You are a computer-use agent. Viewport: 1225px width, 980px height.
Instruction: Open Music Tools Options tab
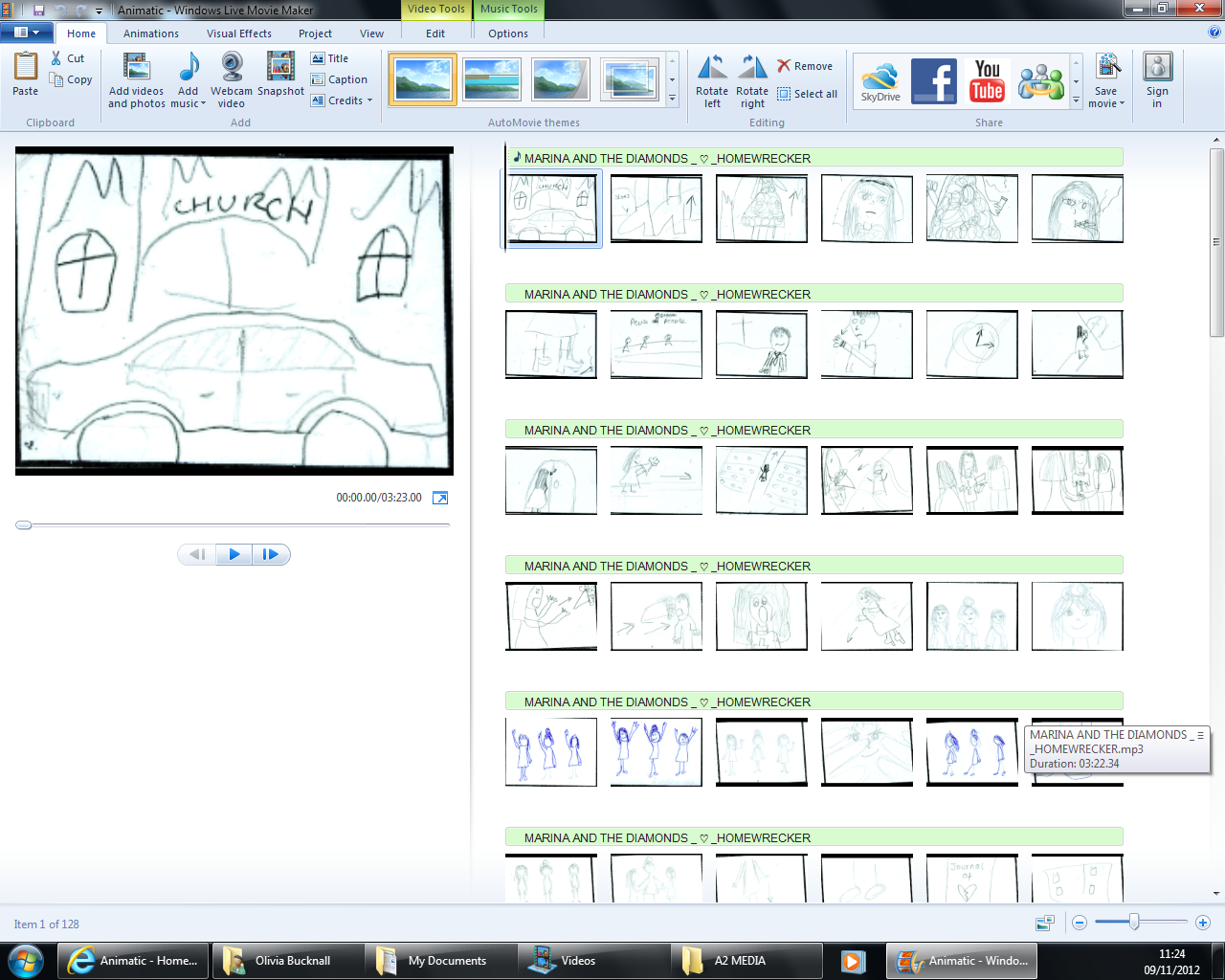[x=508, y=33]
